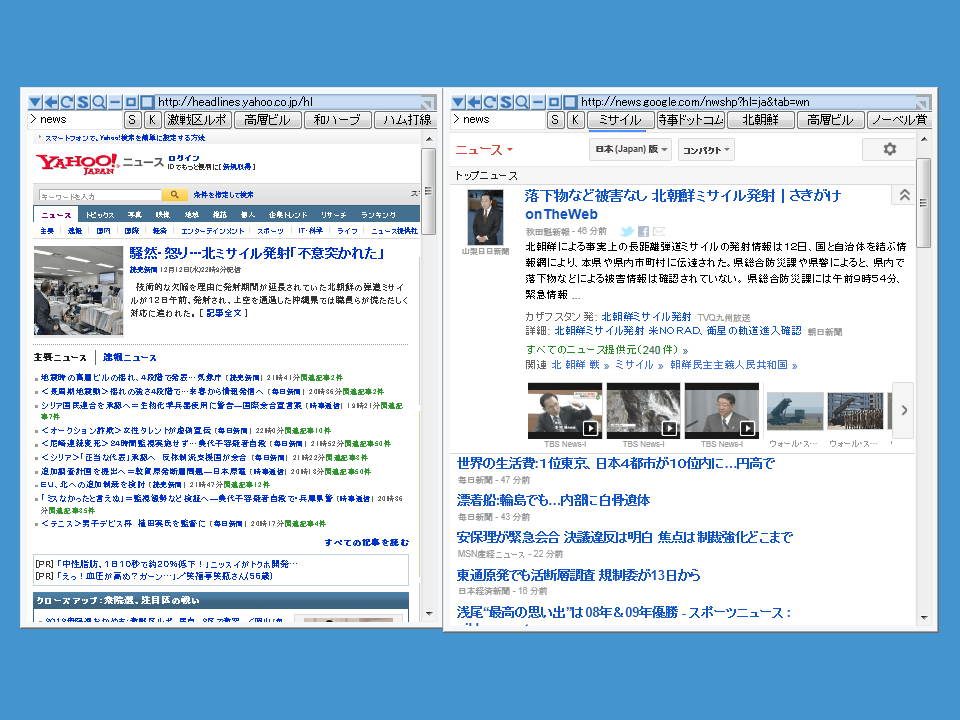The height and width of the screenshot is (720, 960).
Task: Play the first TBS News-i video thumbnail
Action: (564, 411)
